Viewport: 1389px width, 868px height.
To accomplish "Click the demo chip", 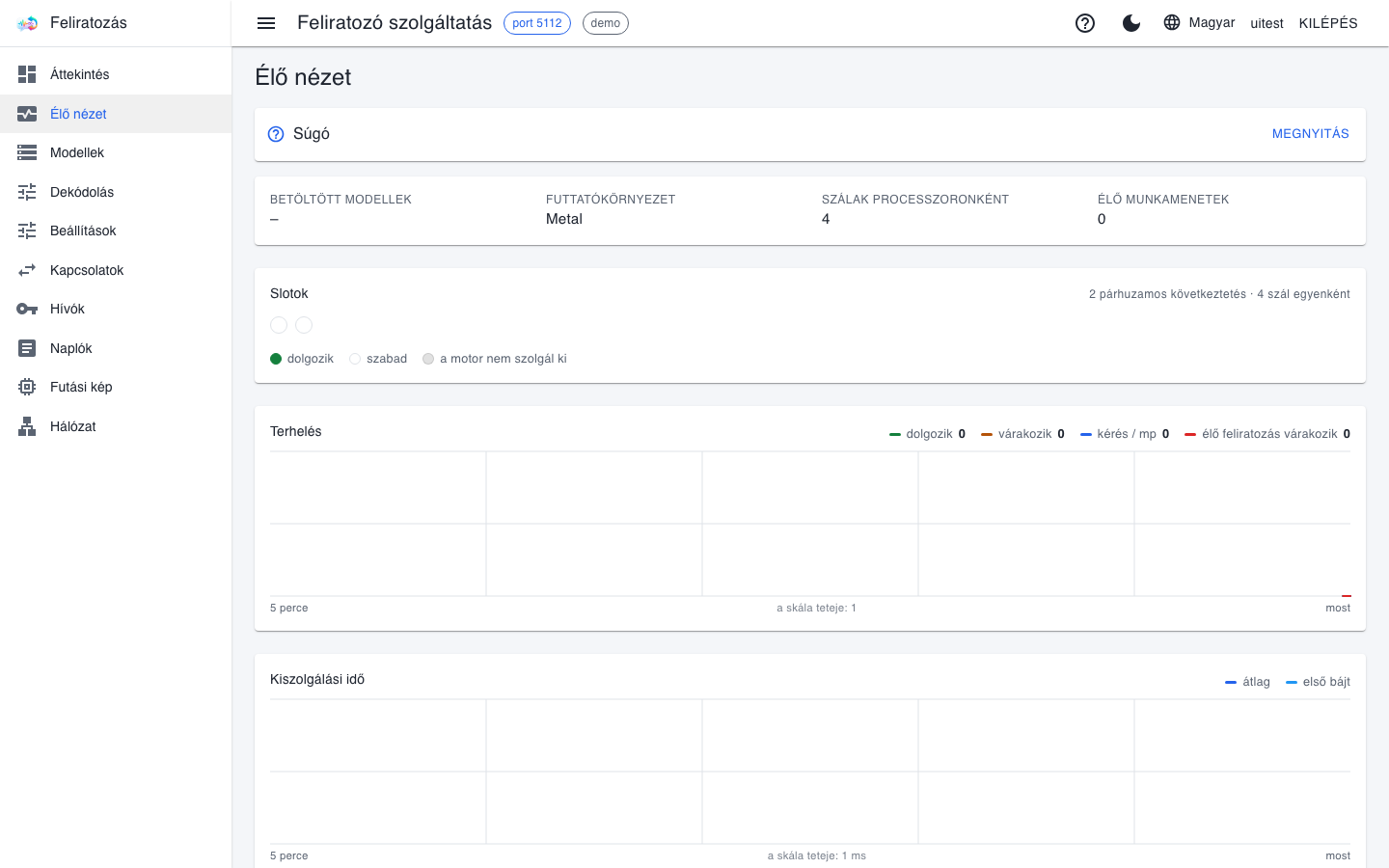I will [x=606, y=23].
